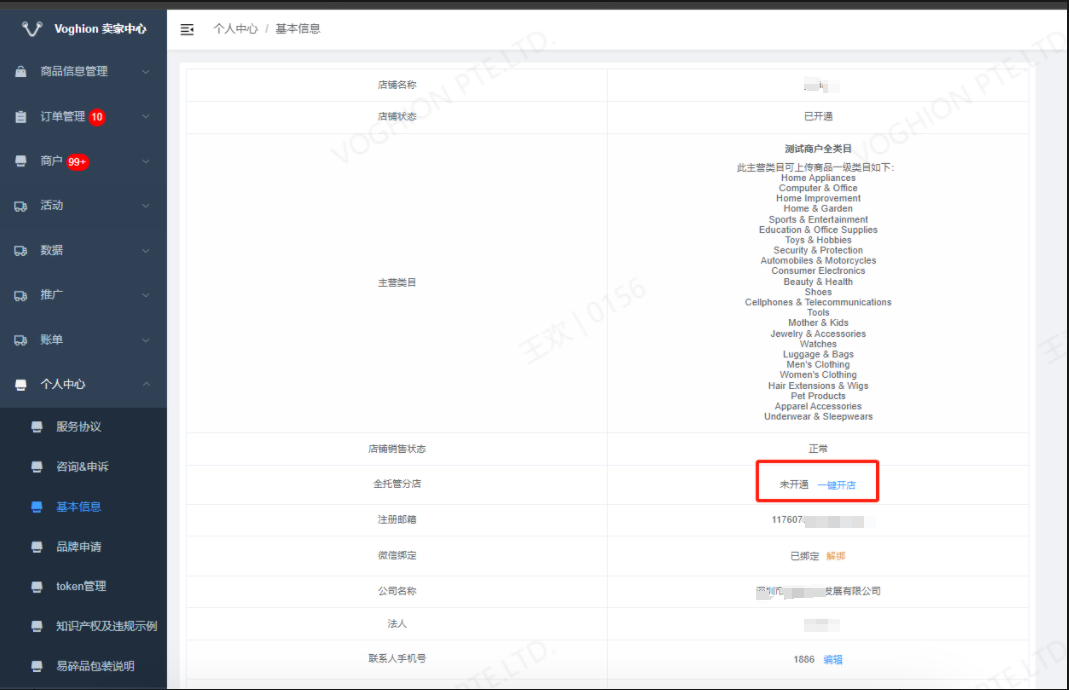
Task: Click the Voghion logo icon
Action: tap(32, 29)
